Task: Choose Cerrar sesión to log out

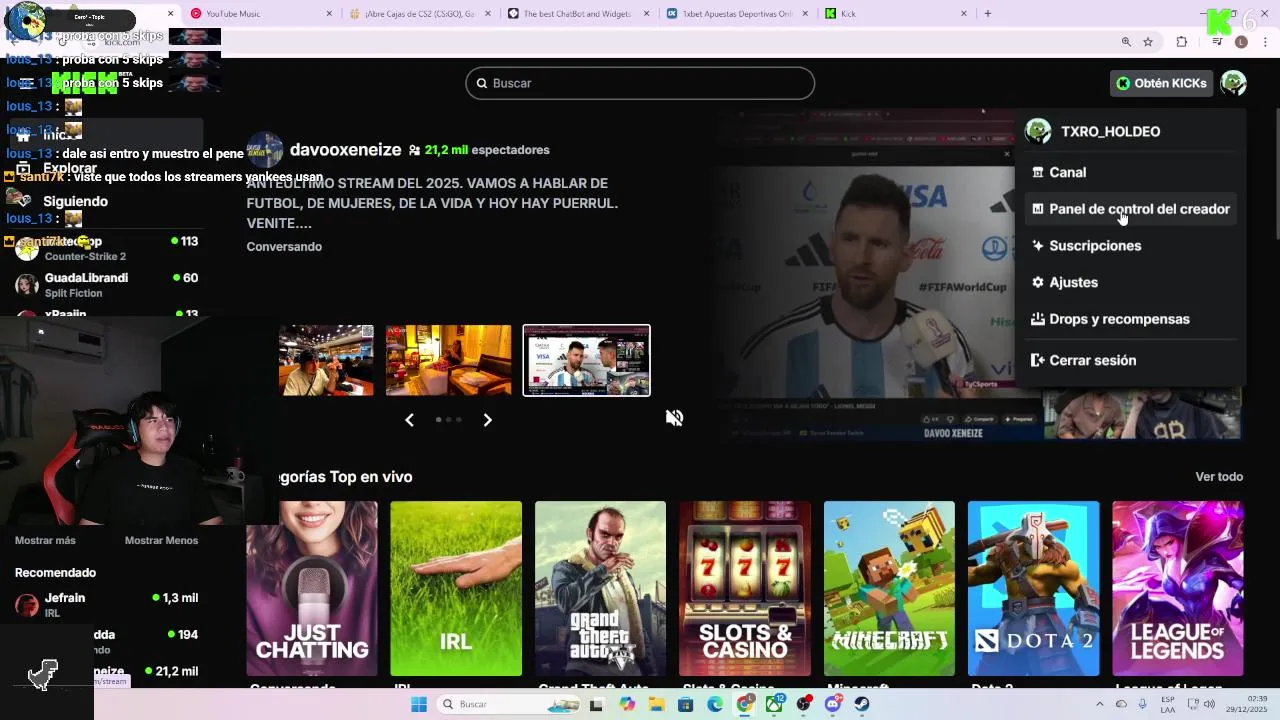Action: pos(1130,360)
